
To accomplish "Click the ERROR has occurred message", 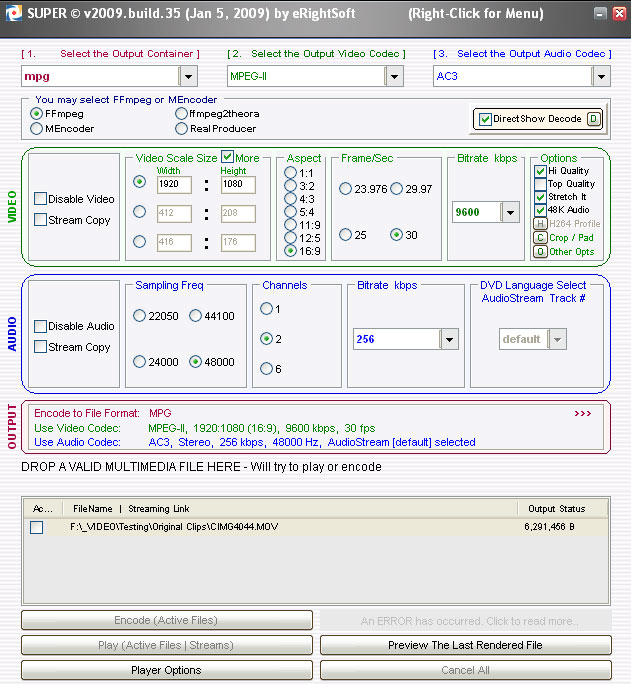I will 466,621.
